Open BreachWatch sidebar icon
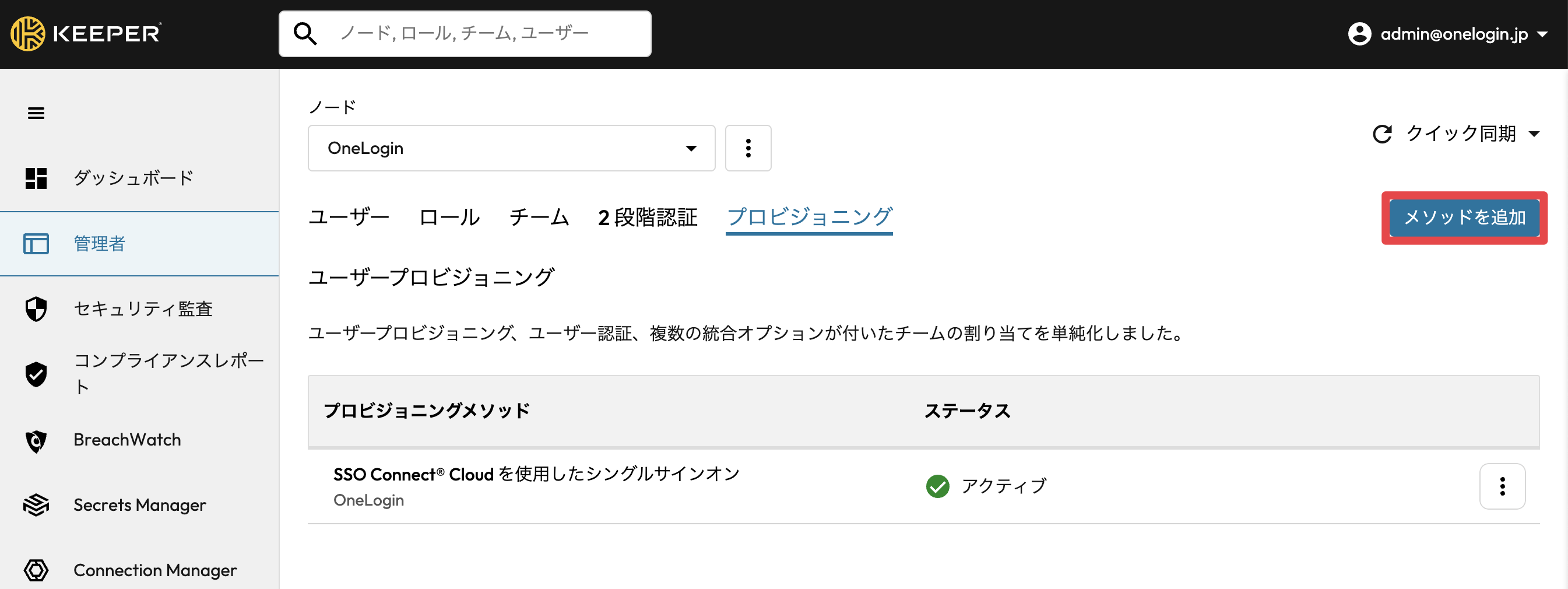The height and width of the screenshot is (589, 1568). (x=36, y=441)
